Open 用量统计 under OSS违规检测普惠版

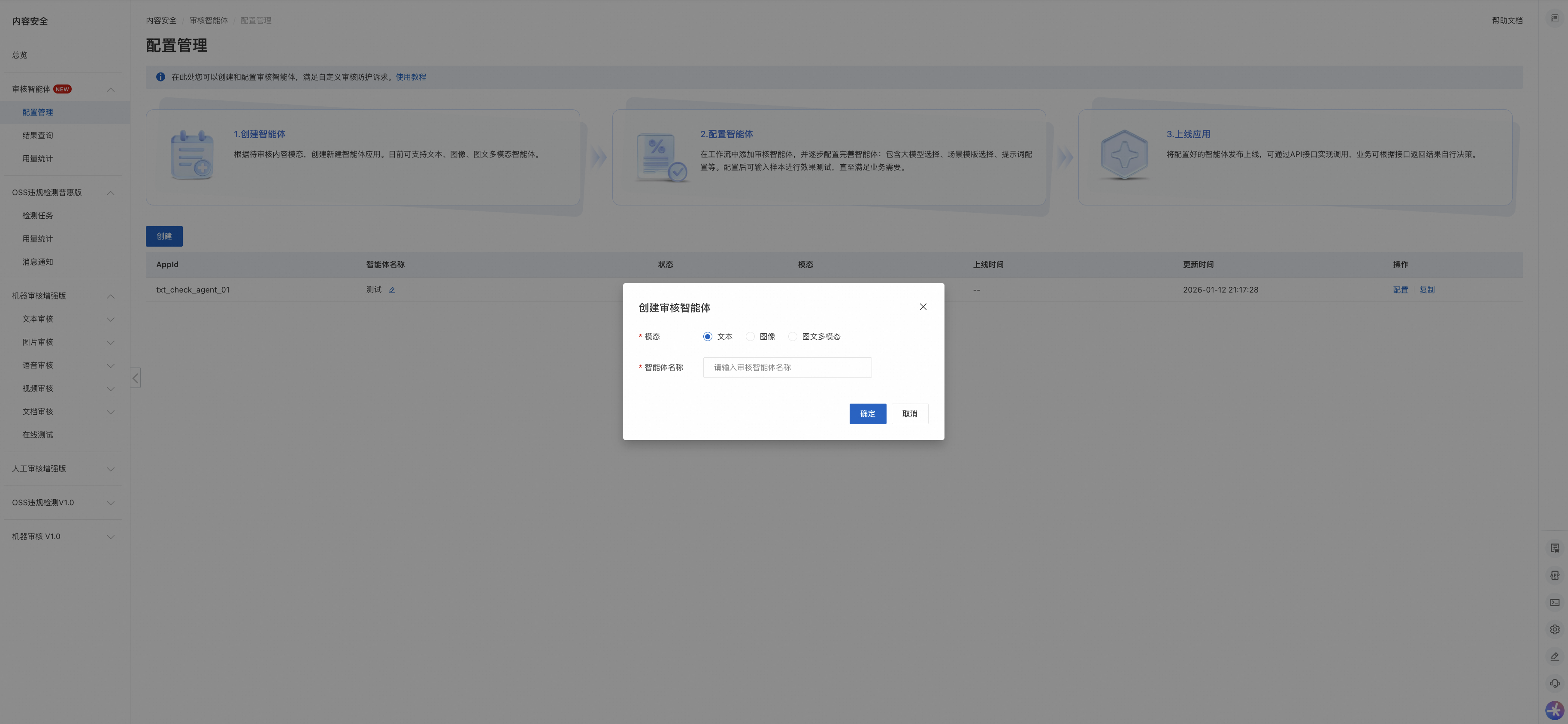coord(38,239)
